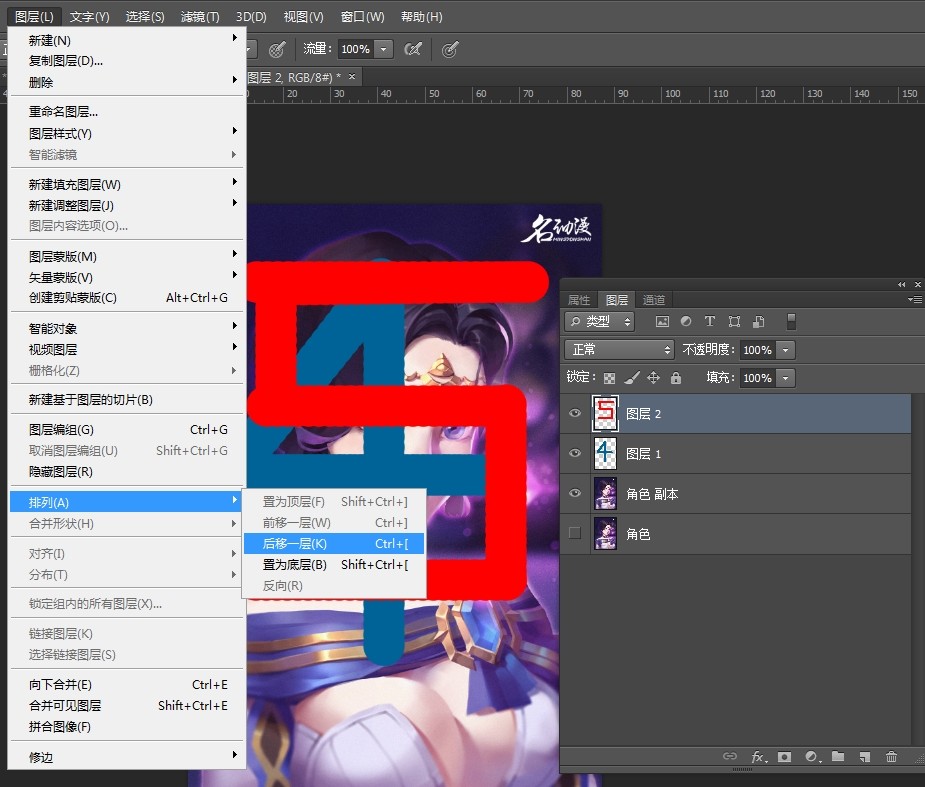Hide 图层 1 using its eye icon
Image resolution: width=925 pixels, height=787 pixels.
click(575, 453)
